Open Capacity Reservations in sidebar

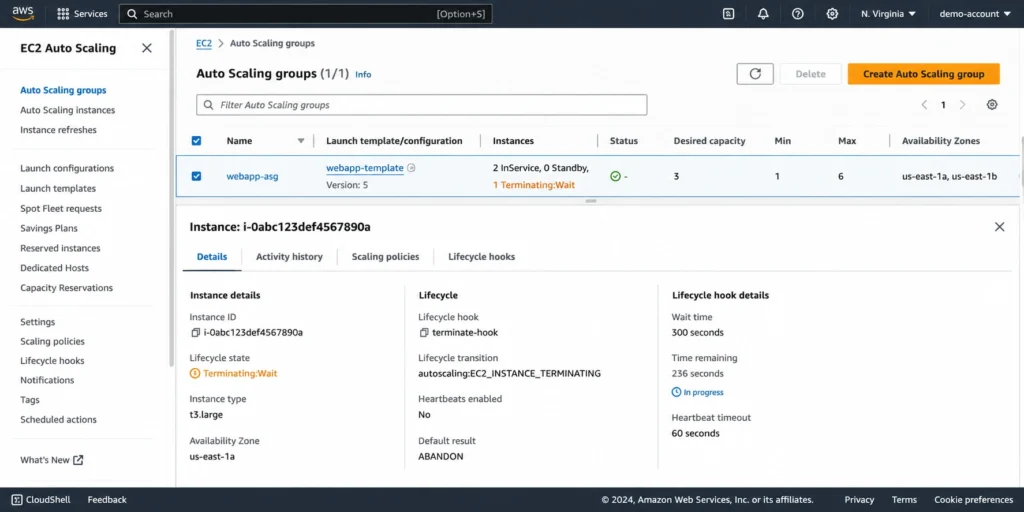[x=67, y=288]
